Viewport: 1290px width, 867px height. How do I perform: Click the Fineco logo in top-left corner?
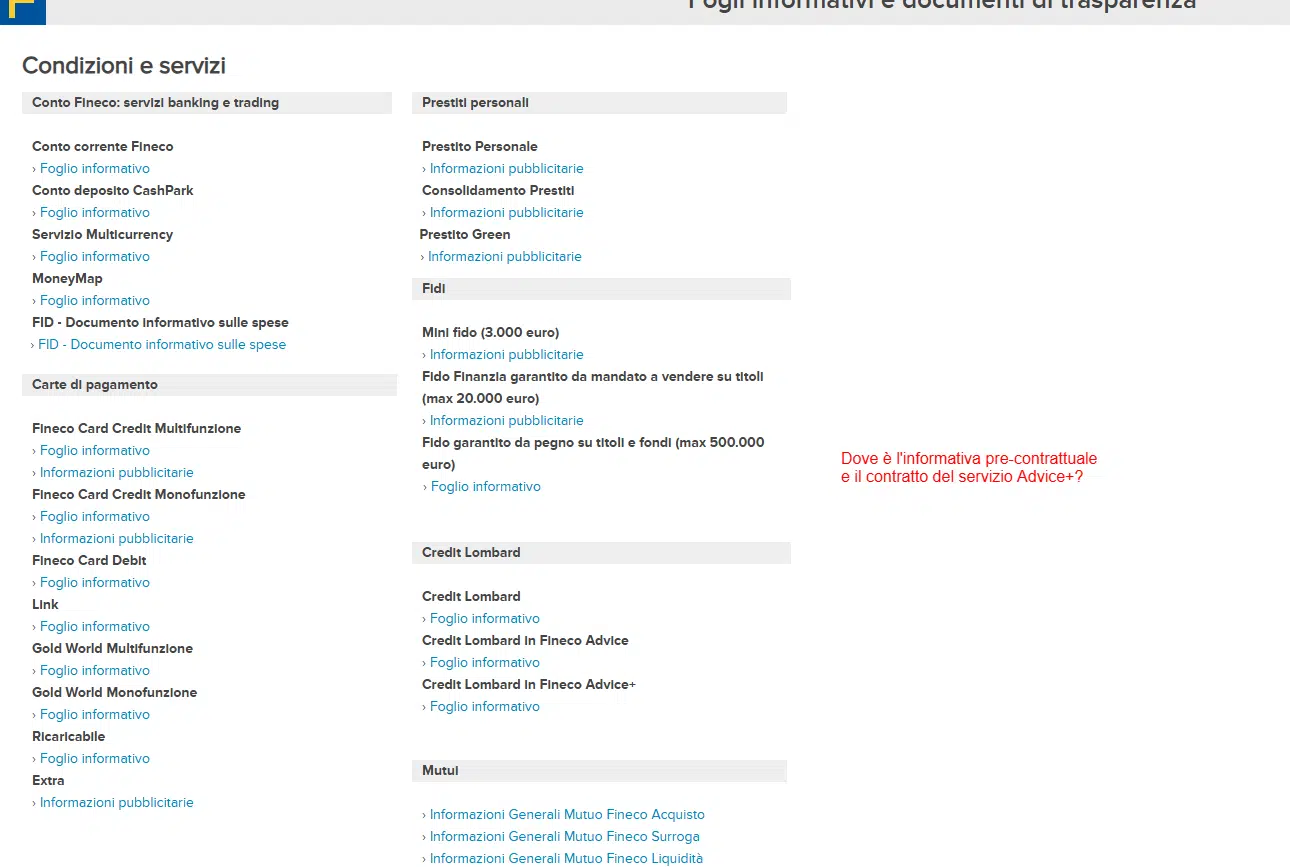click(22, 11)
